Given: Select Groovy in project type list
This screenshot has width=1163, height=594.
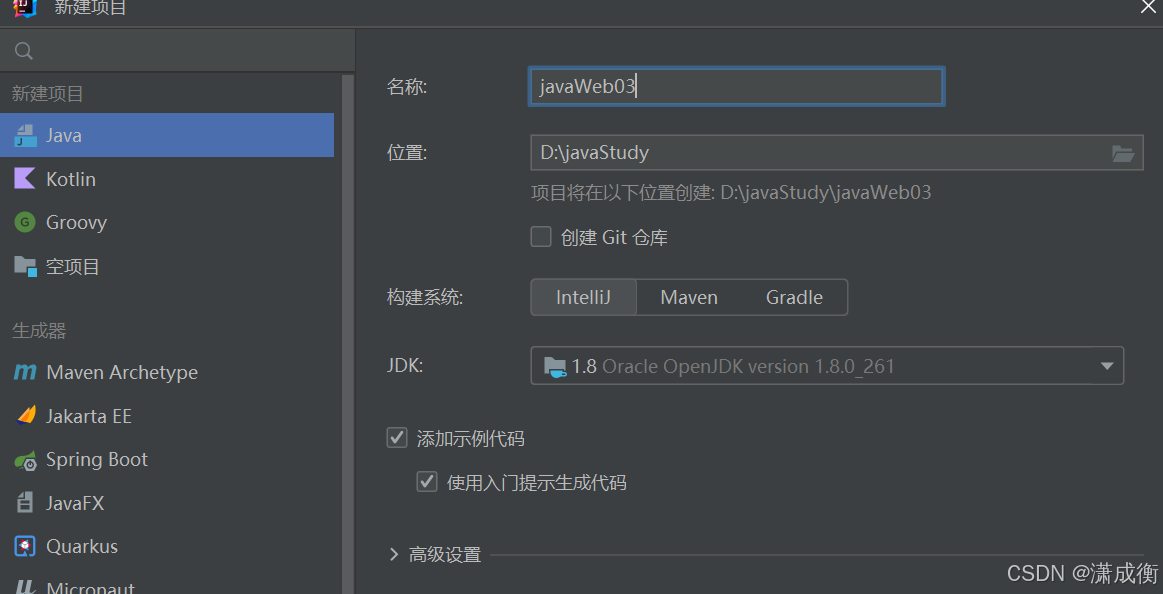Looking at the screenshot, I should (167, 222).
